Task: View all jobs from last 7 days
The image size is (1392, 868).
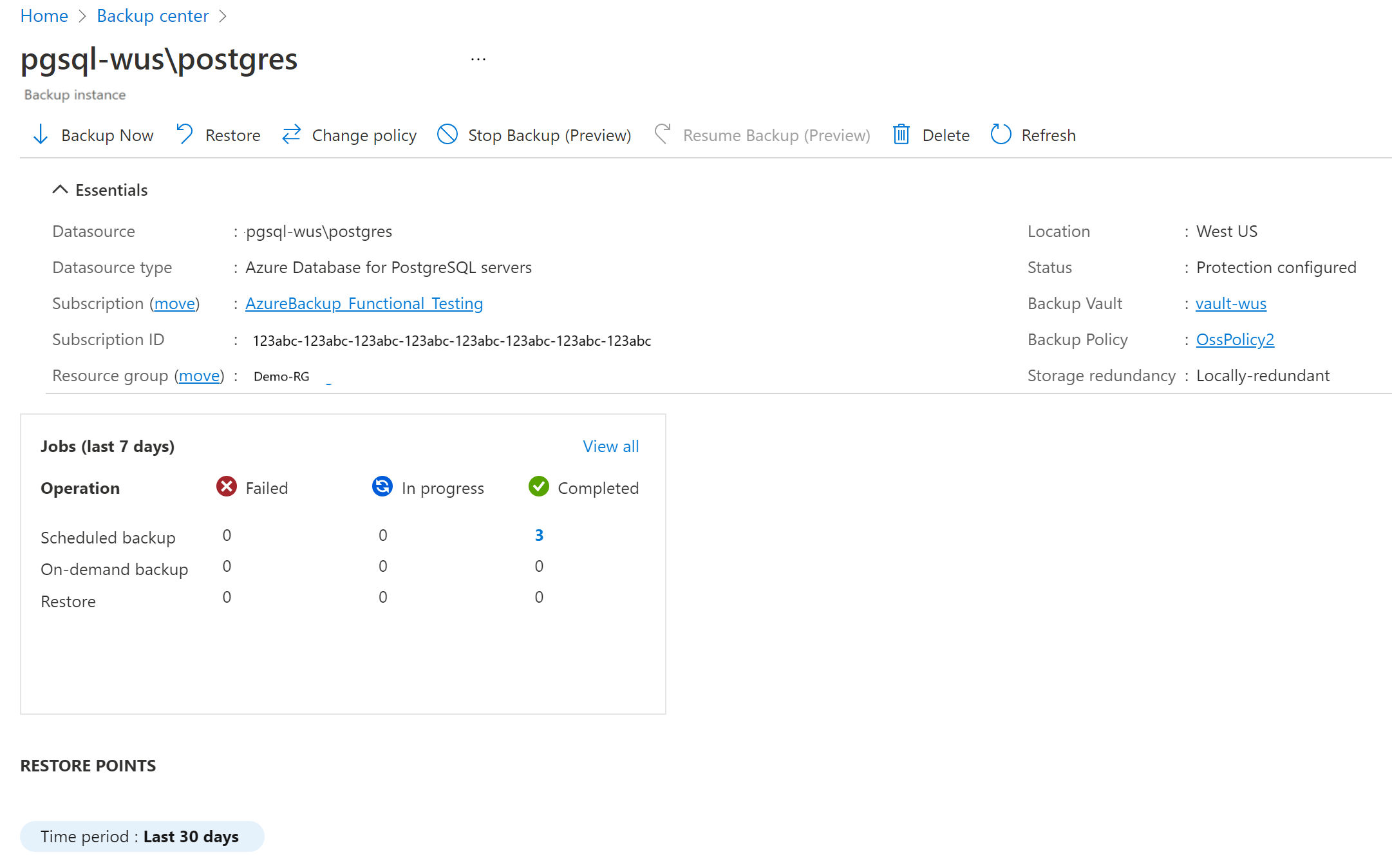Action: click(610, 446)
